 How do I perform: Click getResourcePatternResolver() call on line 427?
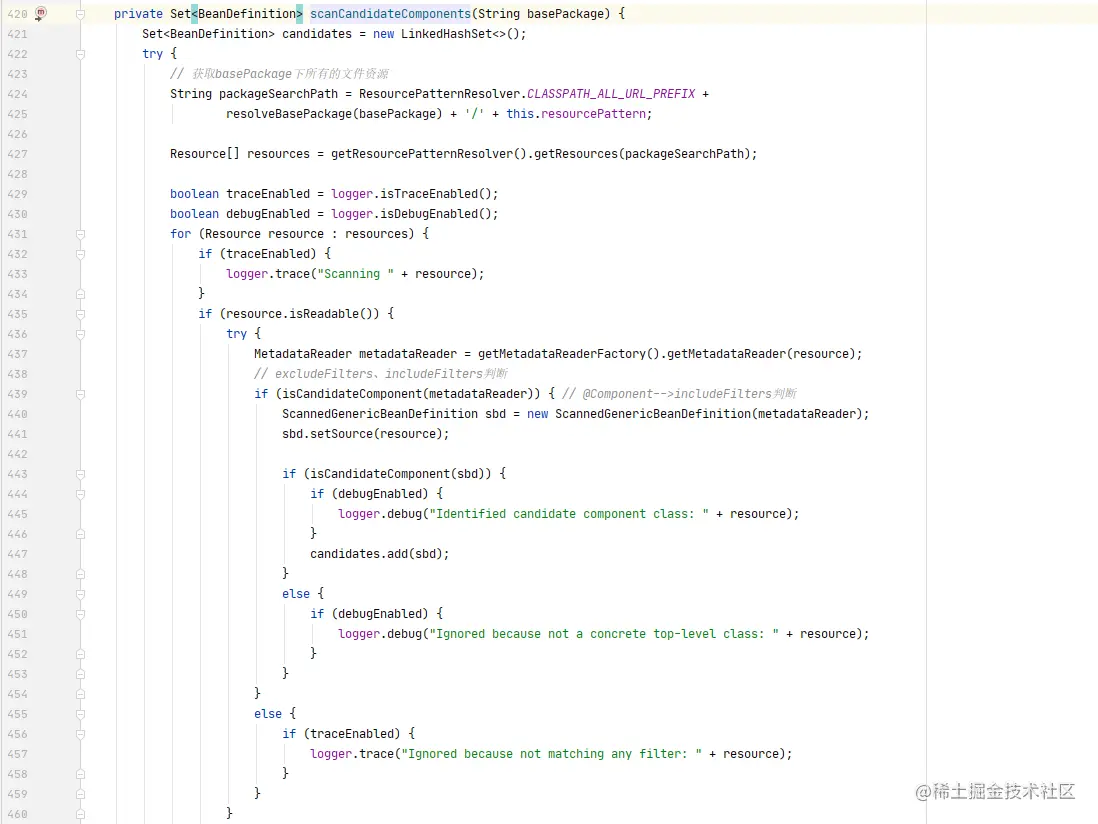[429, 154]
